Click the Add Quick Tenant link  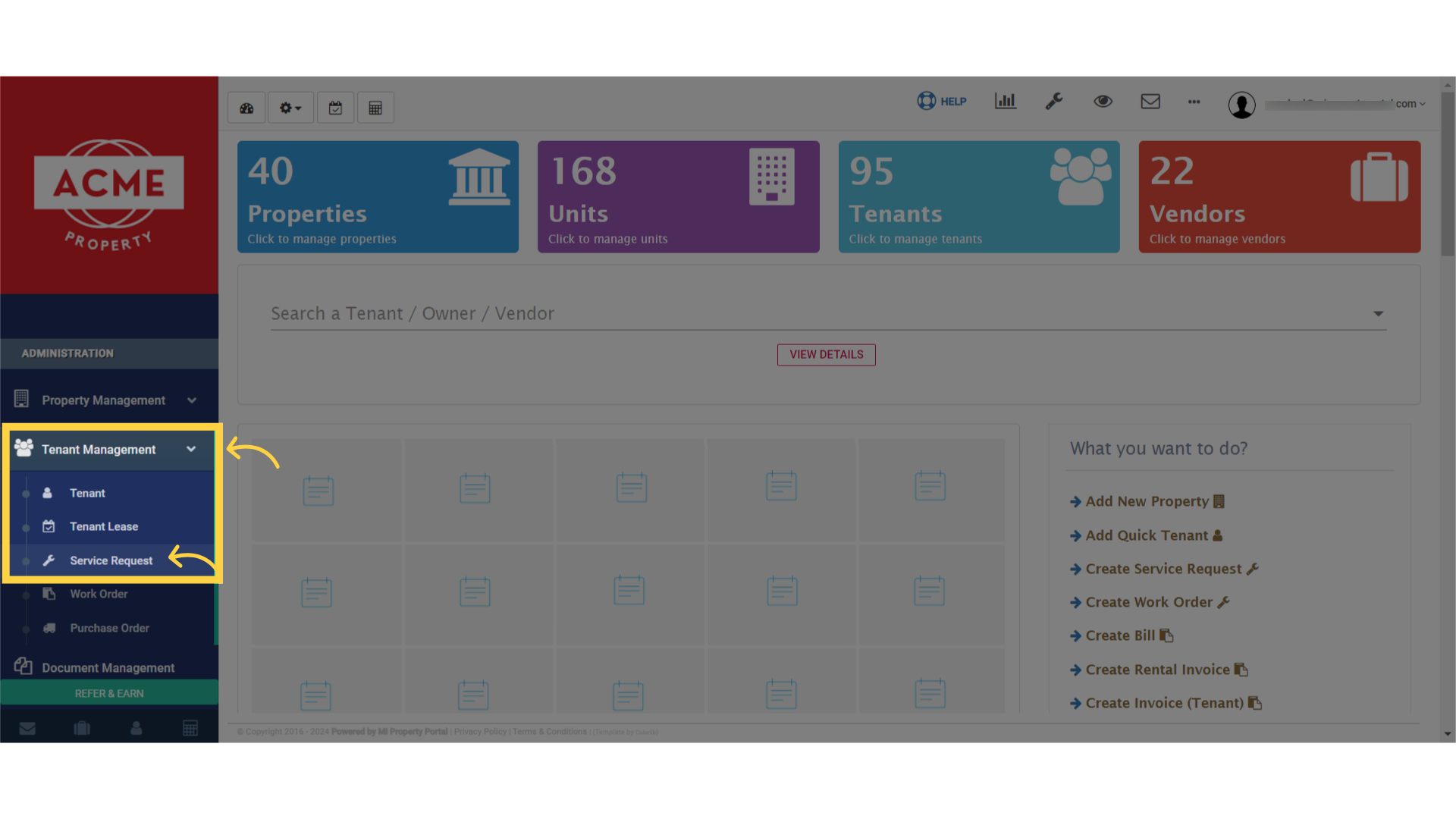pos(1146,535)
